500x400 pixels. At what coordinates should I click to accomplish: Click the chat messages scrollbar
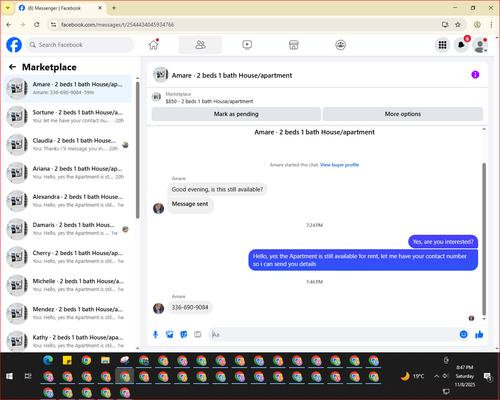tap(484, 238)
